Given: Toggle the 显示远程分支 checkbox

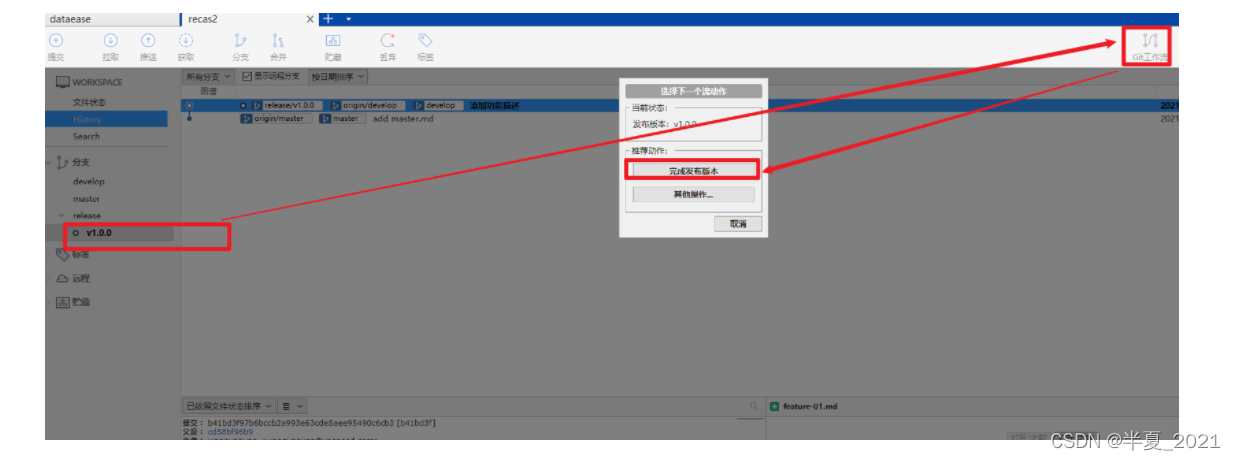Looking at the screenshot, I should pos(248,77).
